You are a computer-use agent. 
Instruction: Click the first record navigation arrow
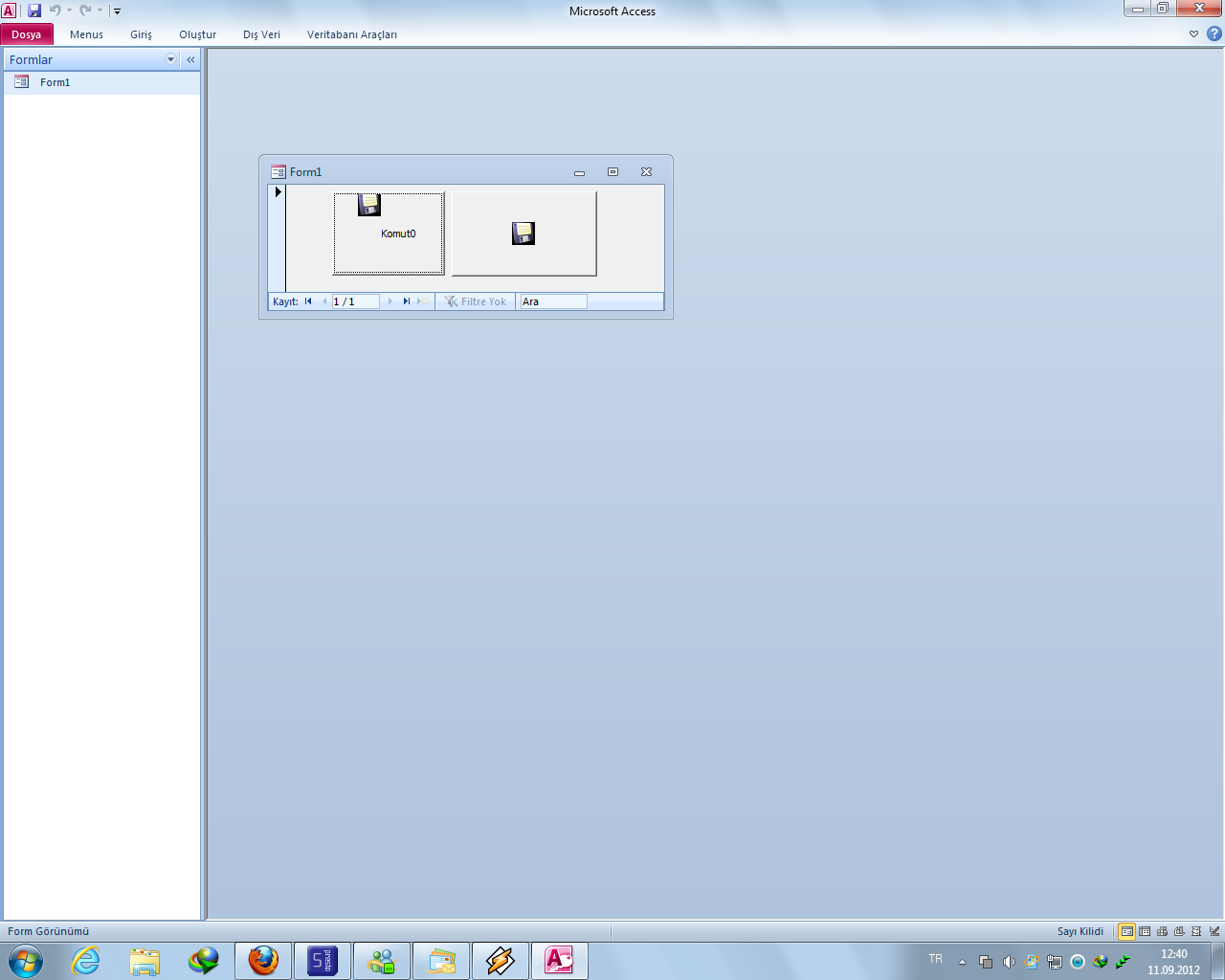[308, 301]
